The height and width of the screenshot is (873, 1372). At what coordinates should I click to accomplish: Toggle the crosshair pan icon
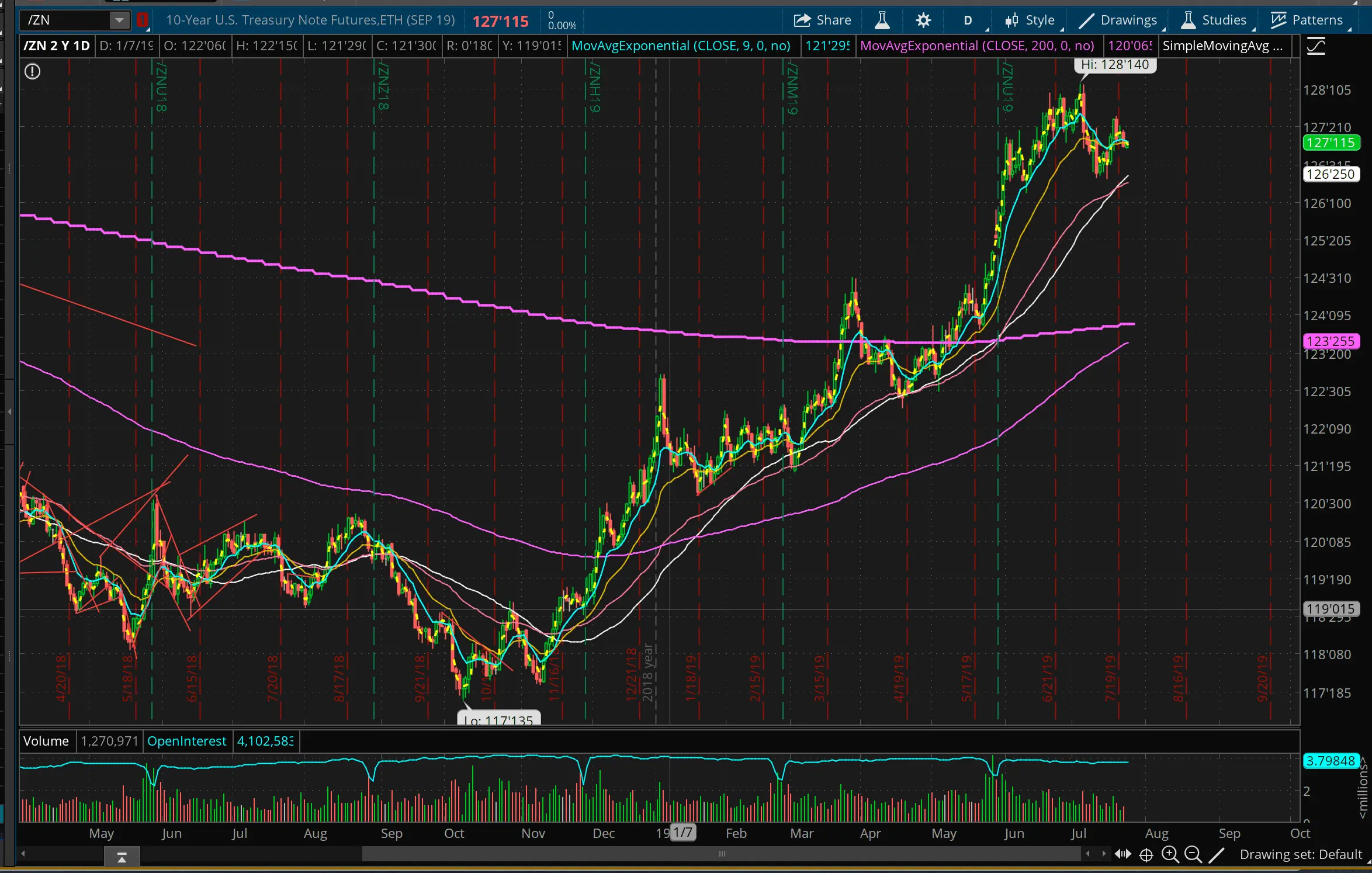pyautogui.click(x=1146, y=855)
